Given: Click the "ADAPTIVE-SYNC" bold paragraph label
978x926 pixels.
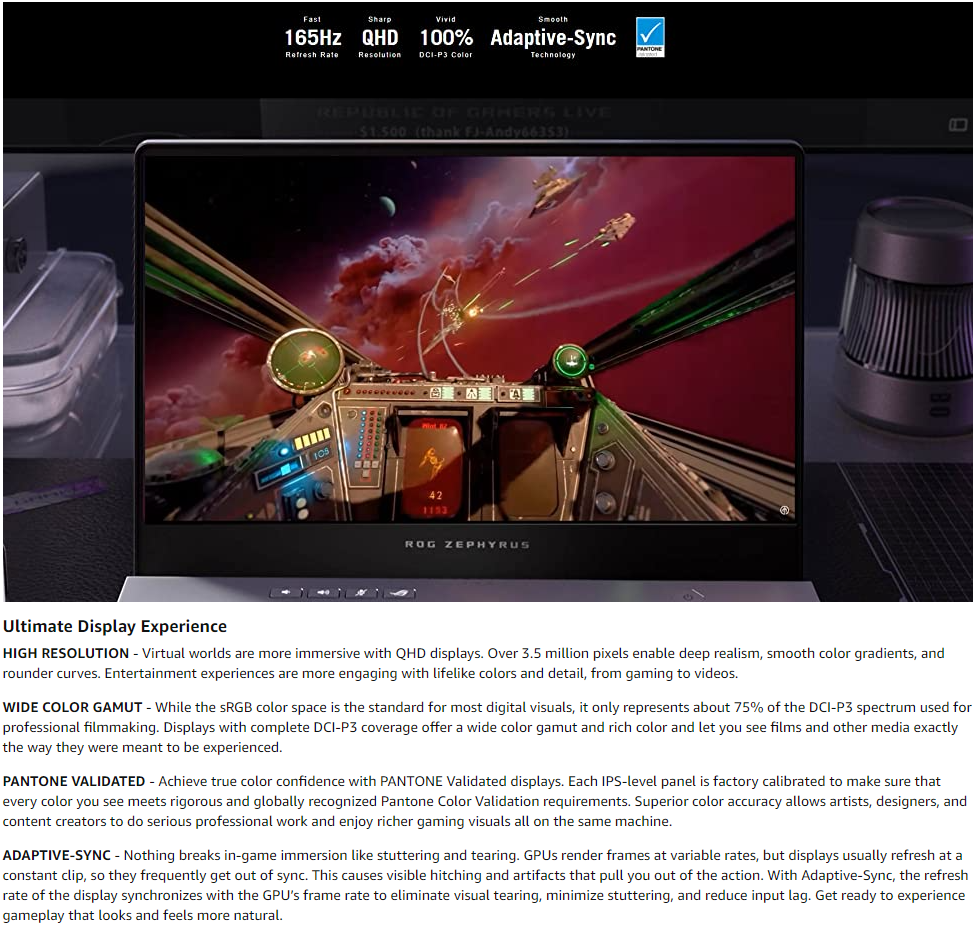Looking at the screenshot, I should coord(57,855).
